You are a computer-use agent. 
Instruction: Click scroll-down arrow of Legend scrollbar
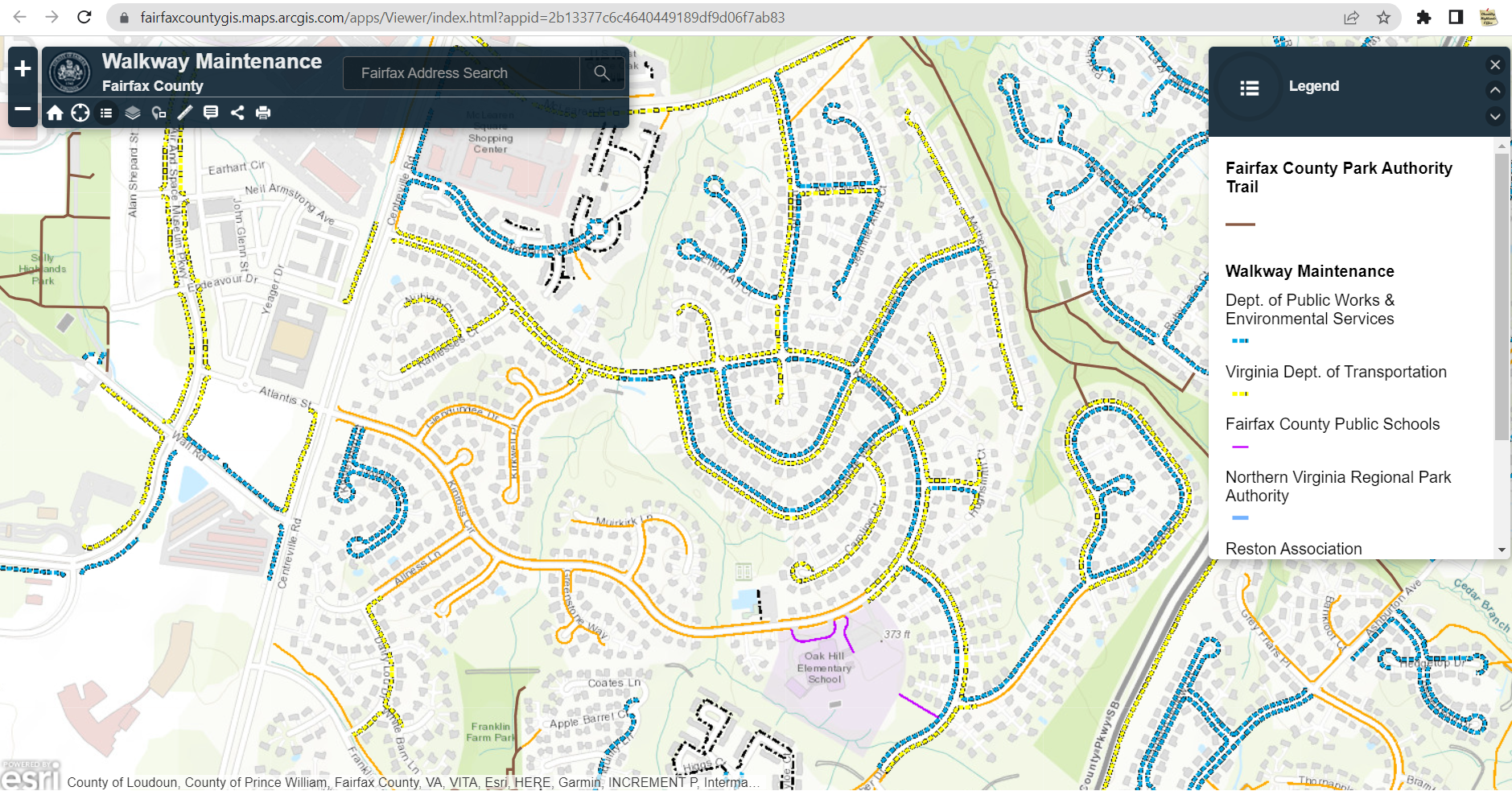[x=1502, y=550]
